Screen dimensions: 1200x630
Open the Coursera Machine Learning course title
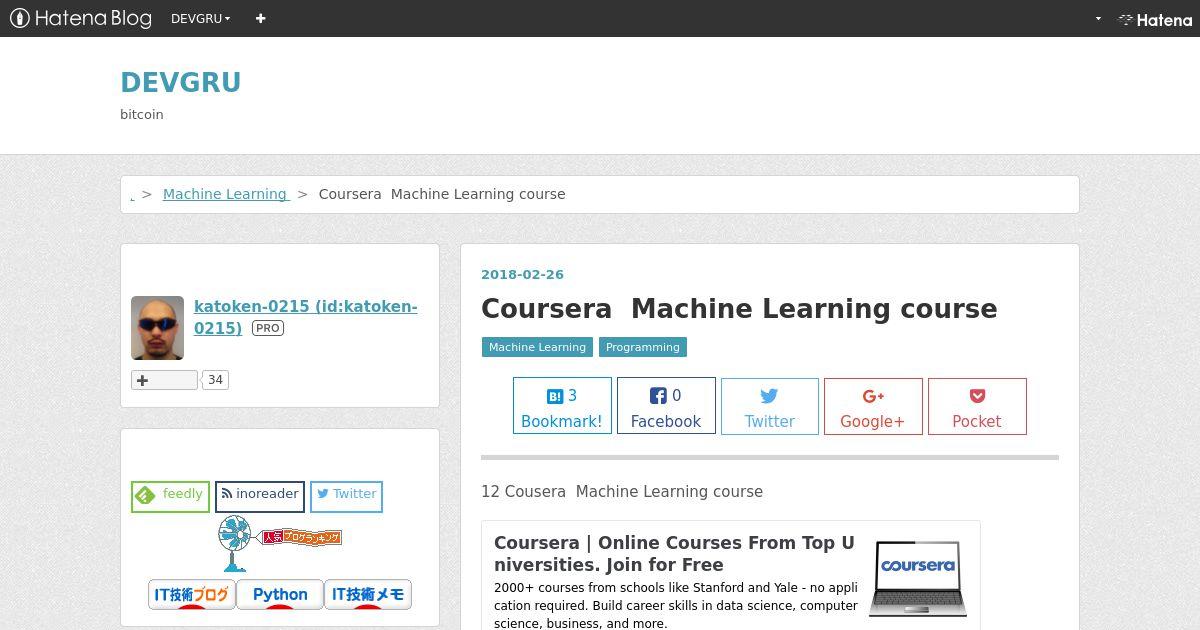point(739,308)
